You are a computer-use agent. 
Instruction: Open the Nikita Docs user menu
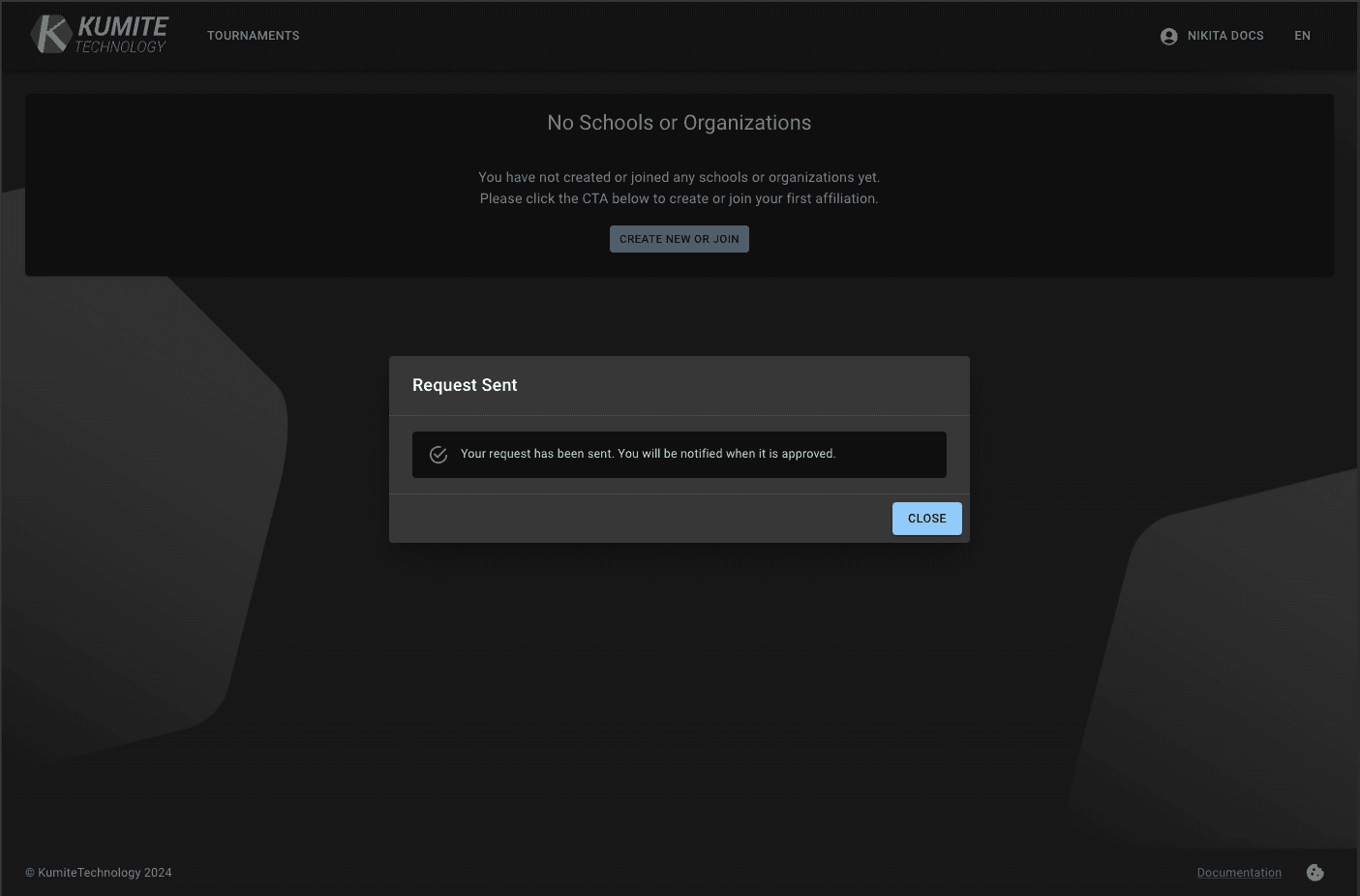point(1224,36)
